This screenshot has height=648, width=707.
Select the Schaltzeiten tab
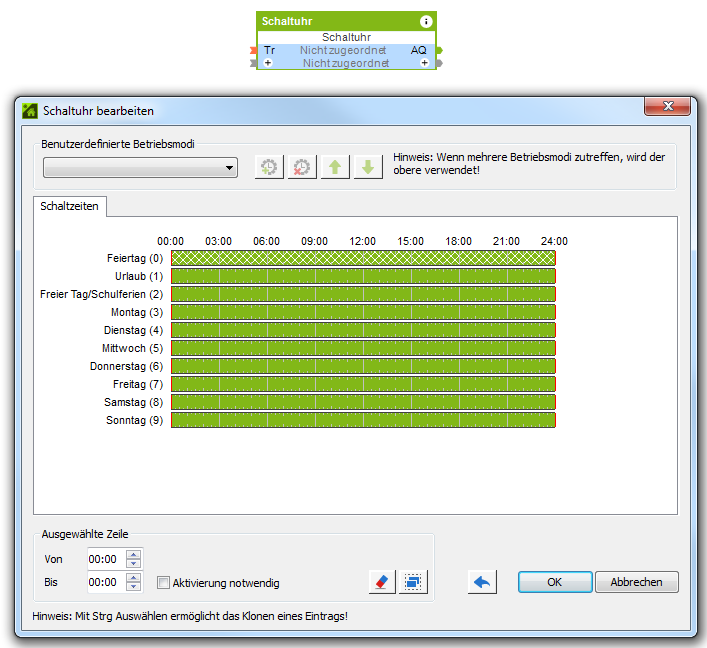[69, 206]
